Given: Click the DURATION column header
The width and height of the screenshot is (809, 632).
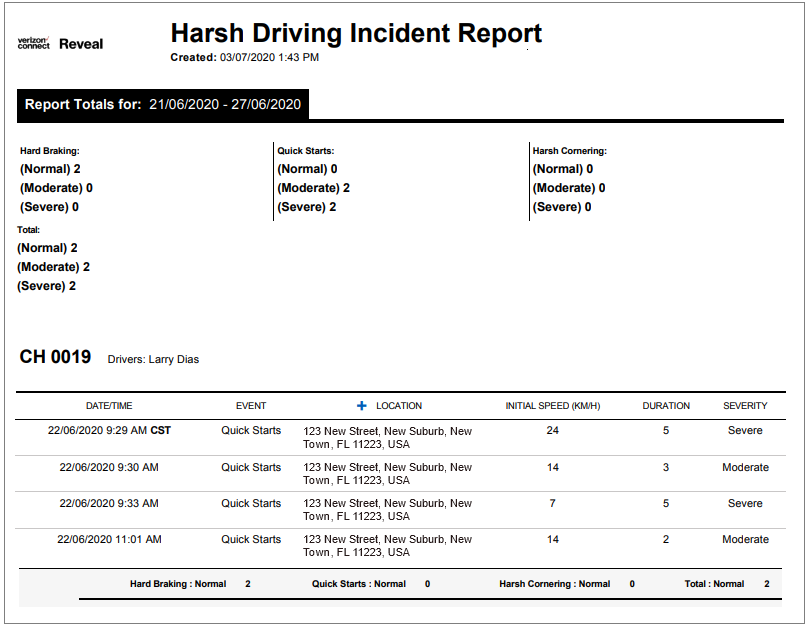Looking at the screenshot, I should tap(666, 406).
